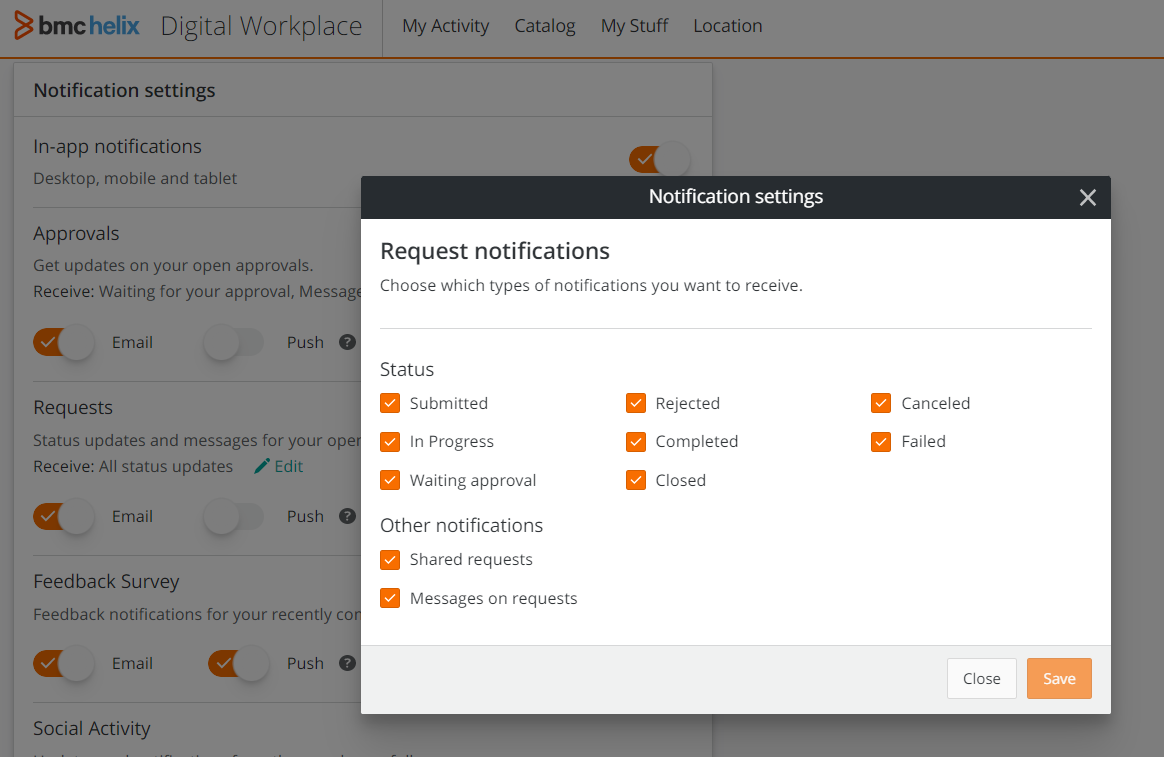Screen dimensions: 1164x757
Task: Click 'Desktop, mobile and tablet' text
Action: [x=135, y=179]
